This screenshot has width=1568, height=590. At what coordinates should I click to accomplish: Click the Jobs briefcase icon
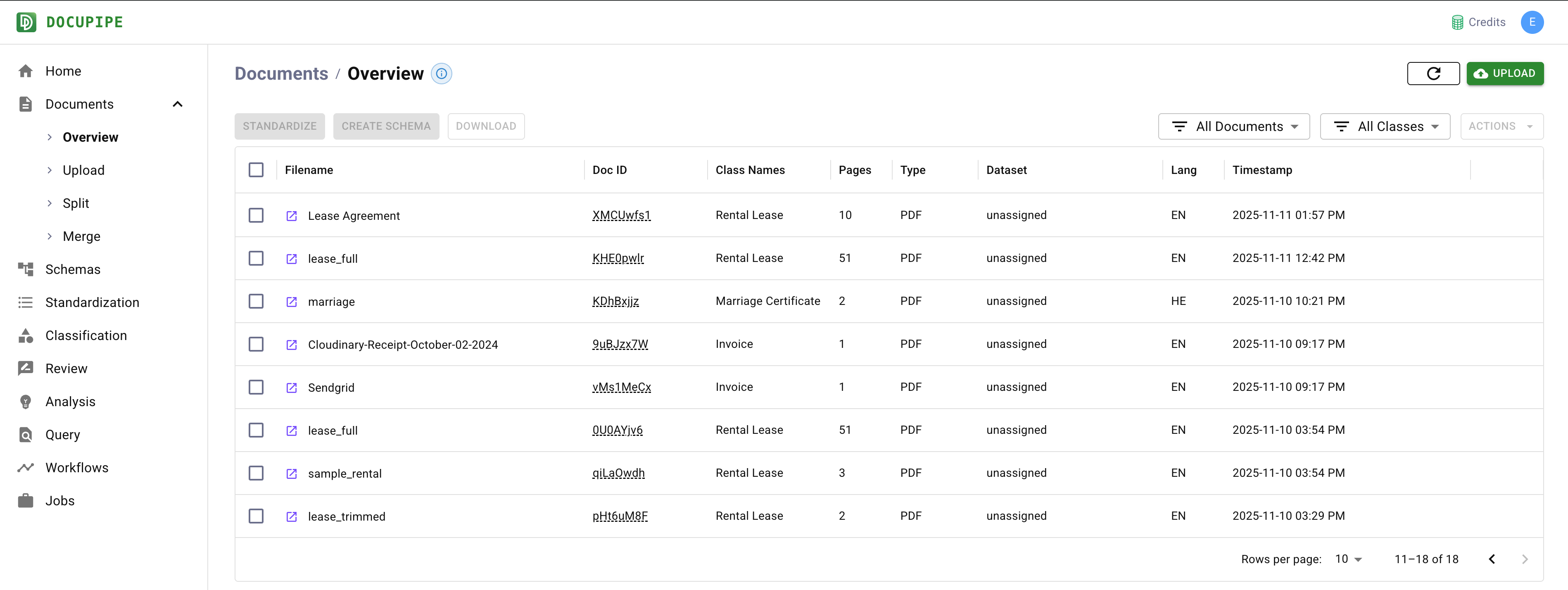(x=26, y=500)
